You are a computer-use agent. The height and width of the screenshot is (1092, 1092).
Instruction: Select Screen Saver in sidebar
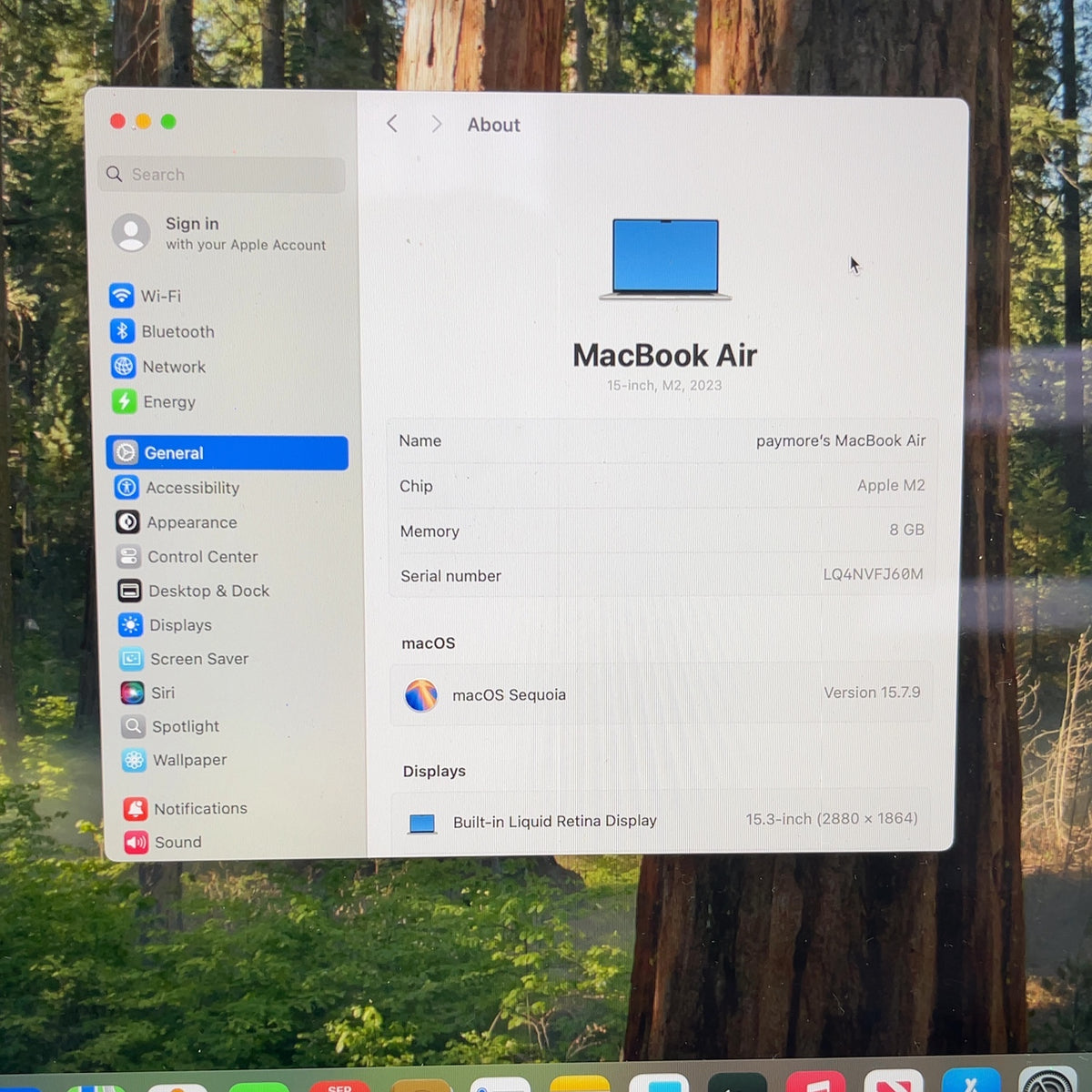184,659
